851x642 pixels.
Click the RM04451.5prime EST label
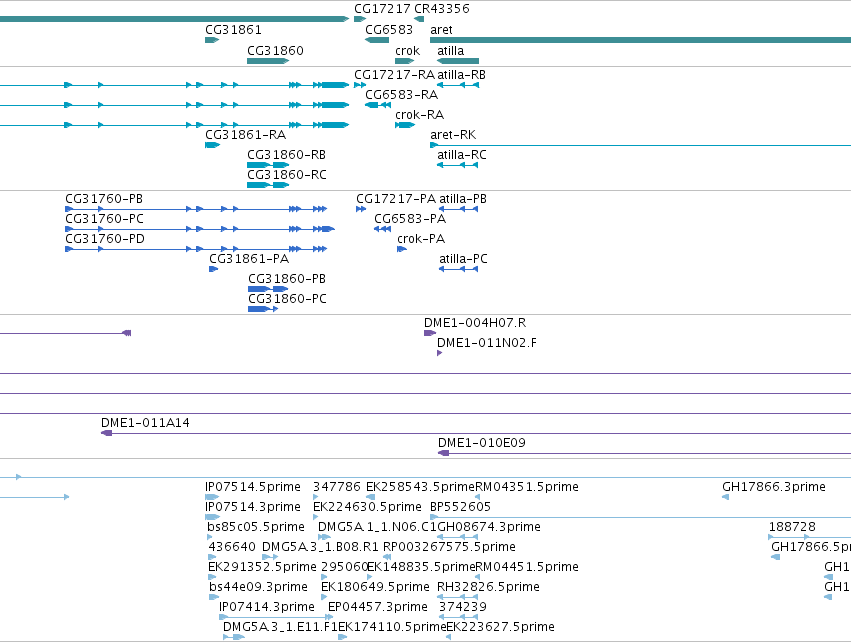pyautogui.click(x=527, y=567)
